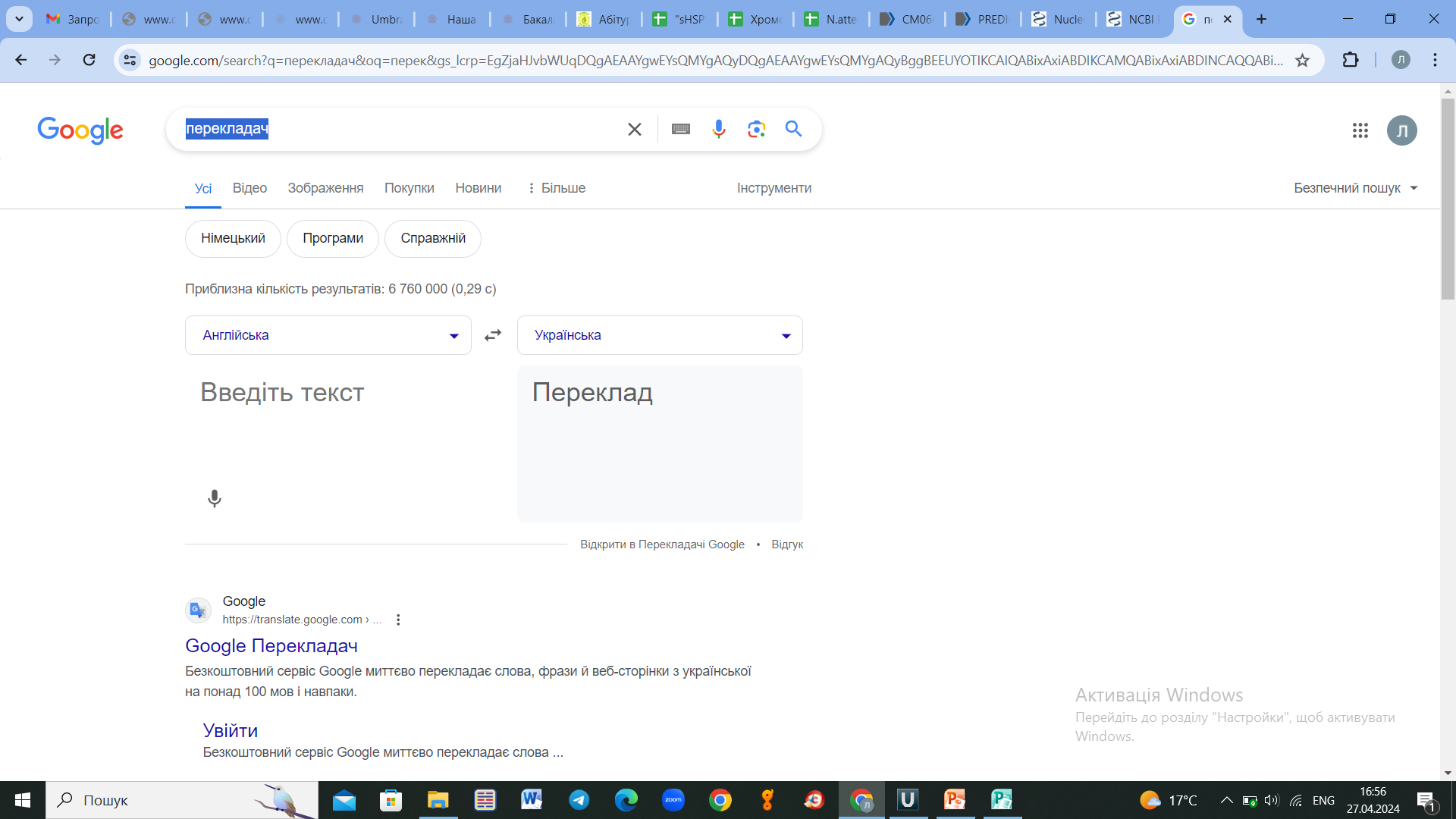The width and height of the screenshot is (1456, 819).
Task: Click in the Google search text field
Action: [402, 129]
